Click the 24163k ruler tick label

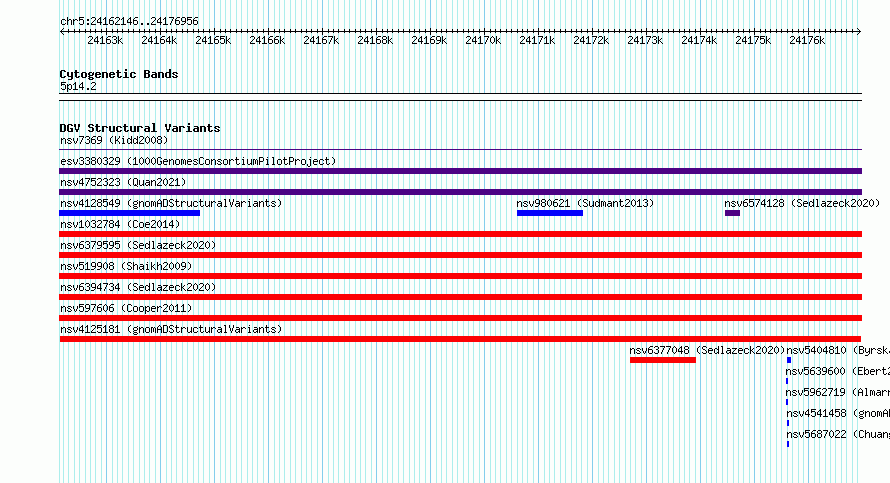click(105, 40)
